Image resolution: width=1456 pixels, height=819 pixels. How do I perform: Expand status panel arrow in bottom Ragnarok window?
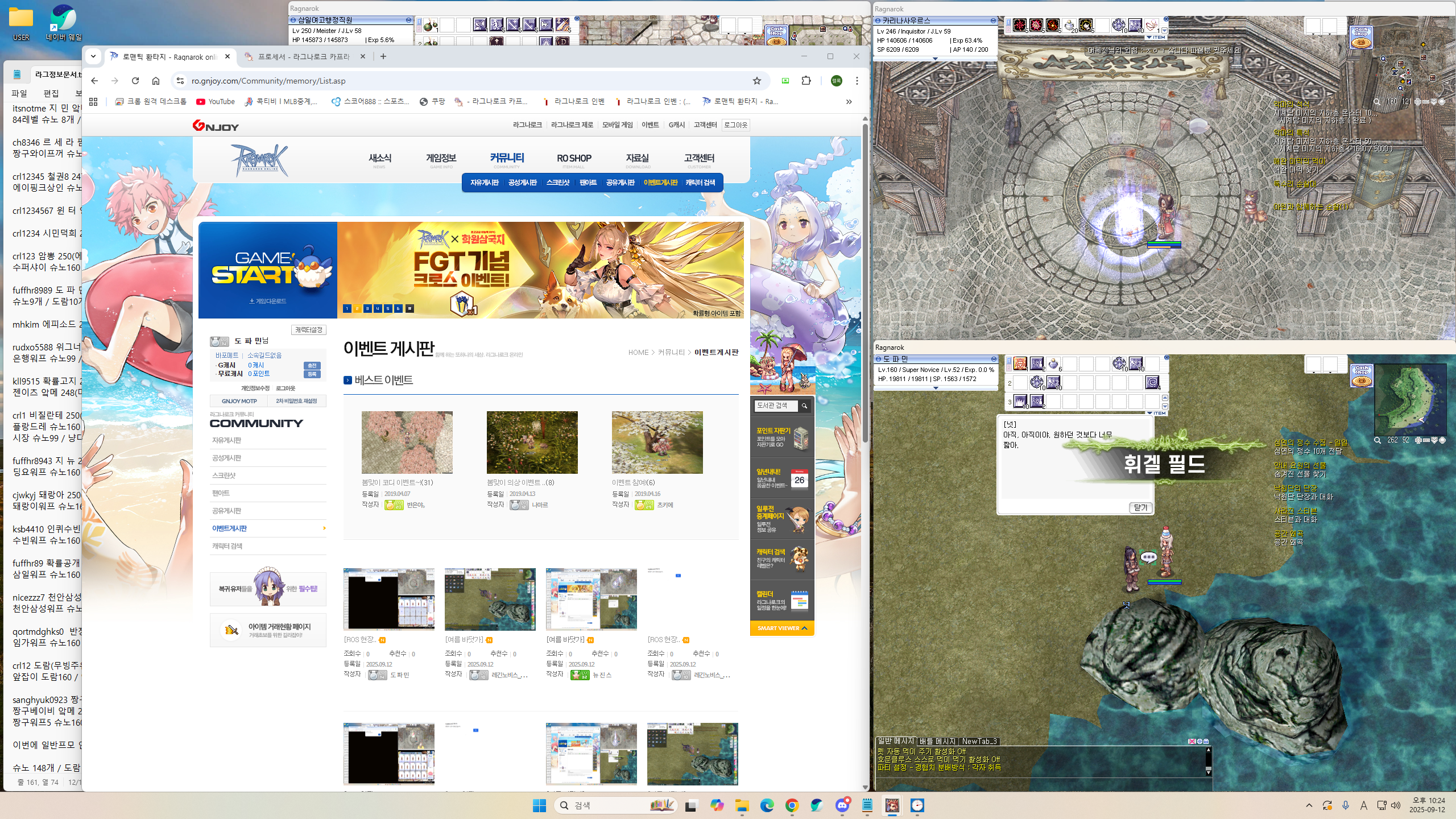pos(936,388)
